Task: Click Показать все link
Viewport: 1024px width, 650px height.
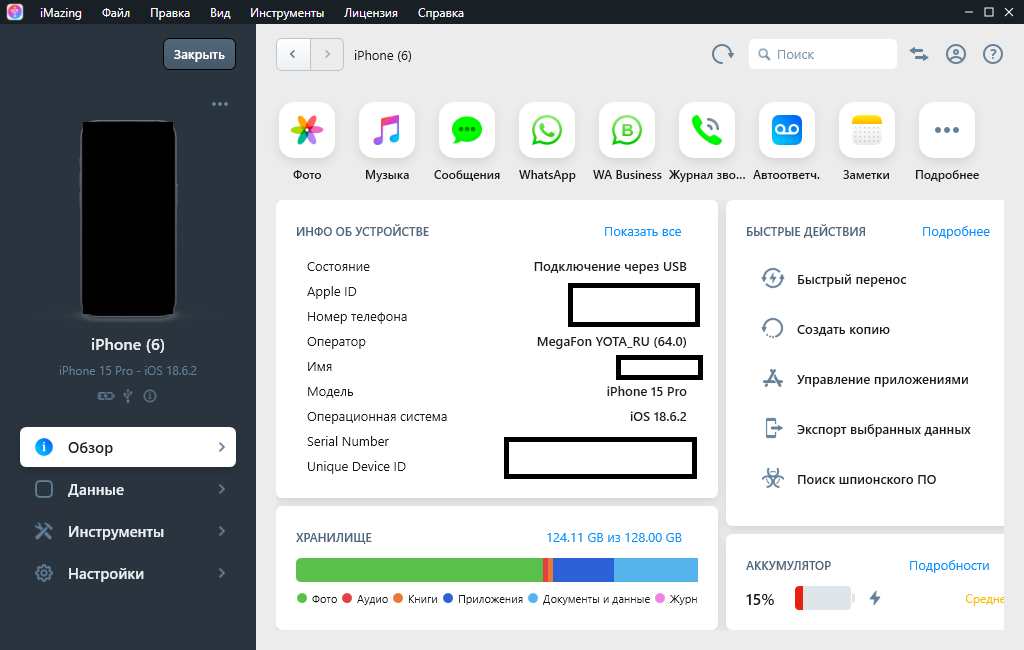Action: [x=643, y=231]
